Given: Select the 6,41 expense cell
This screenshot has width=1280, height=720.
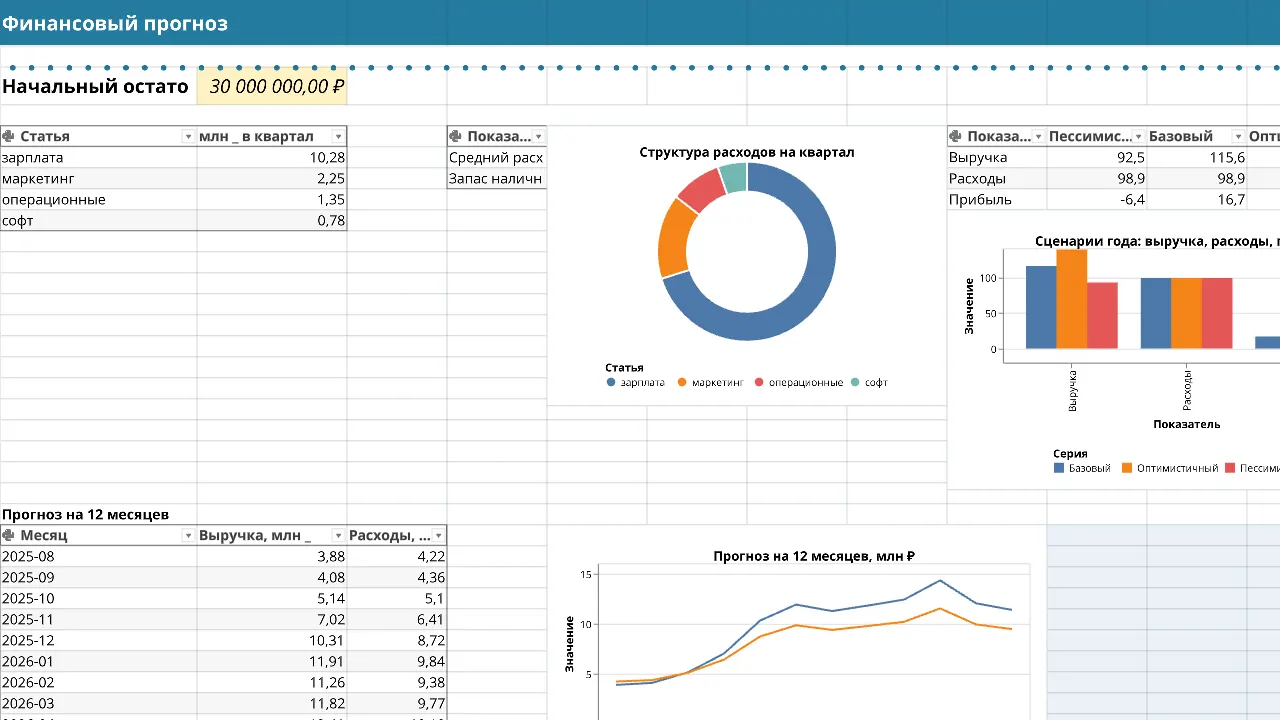Looking at the screenshot, I should point(397,620).
